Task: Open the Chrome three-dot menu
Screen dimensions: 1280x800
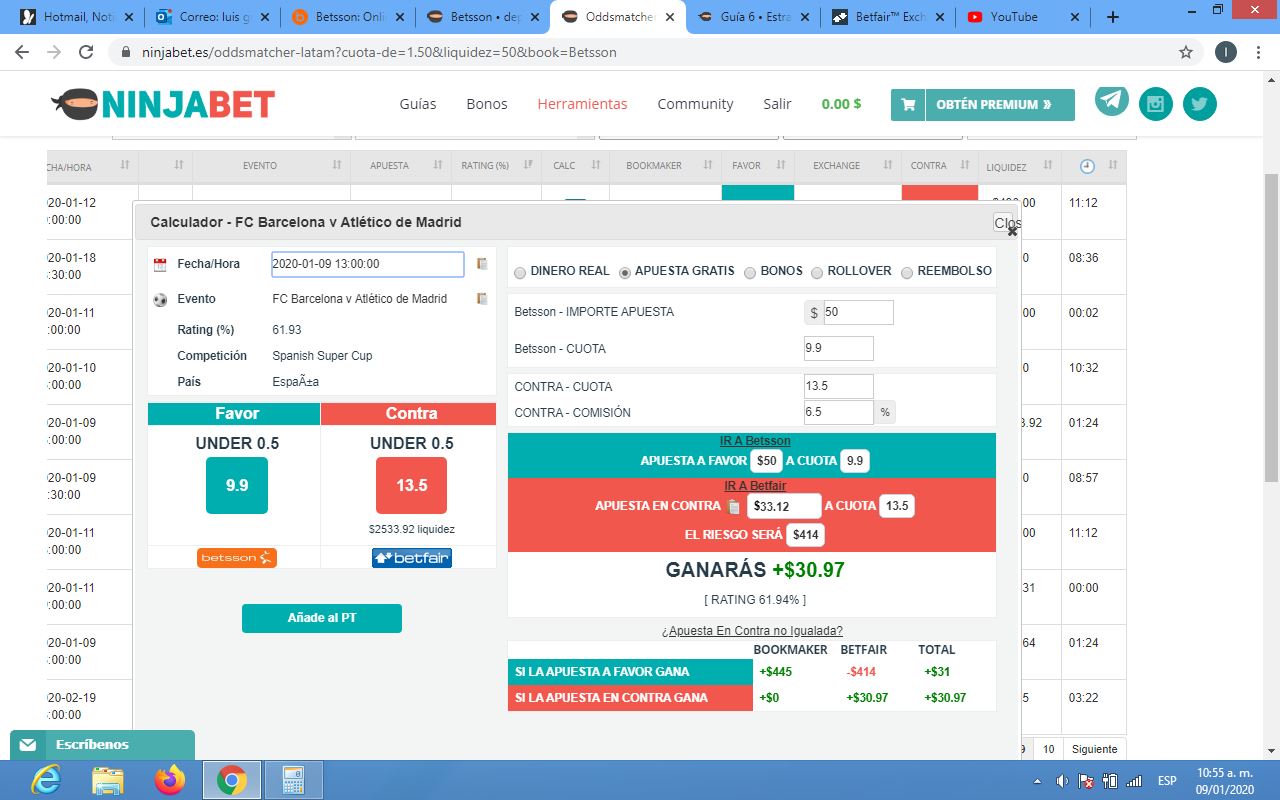Action: (1260, 52)
